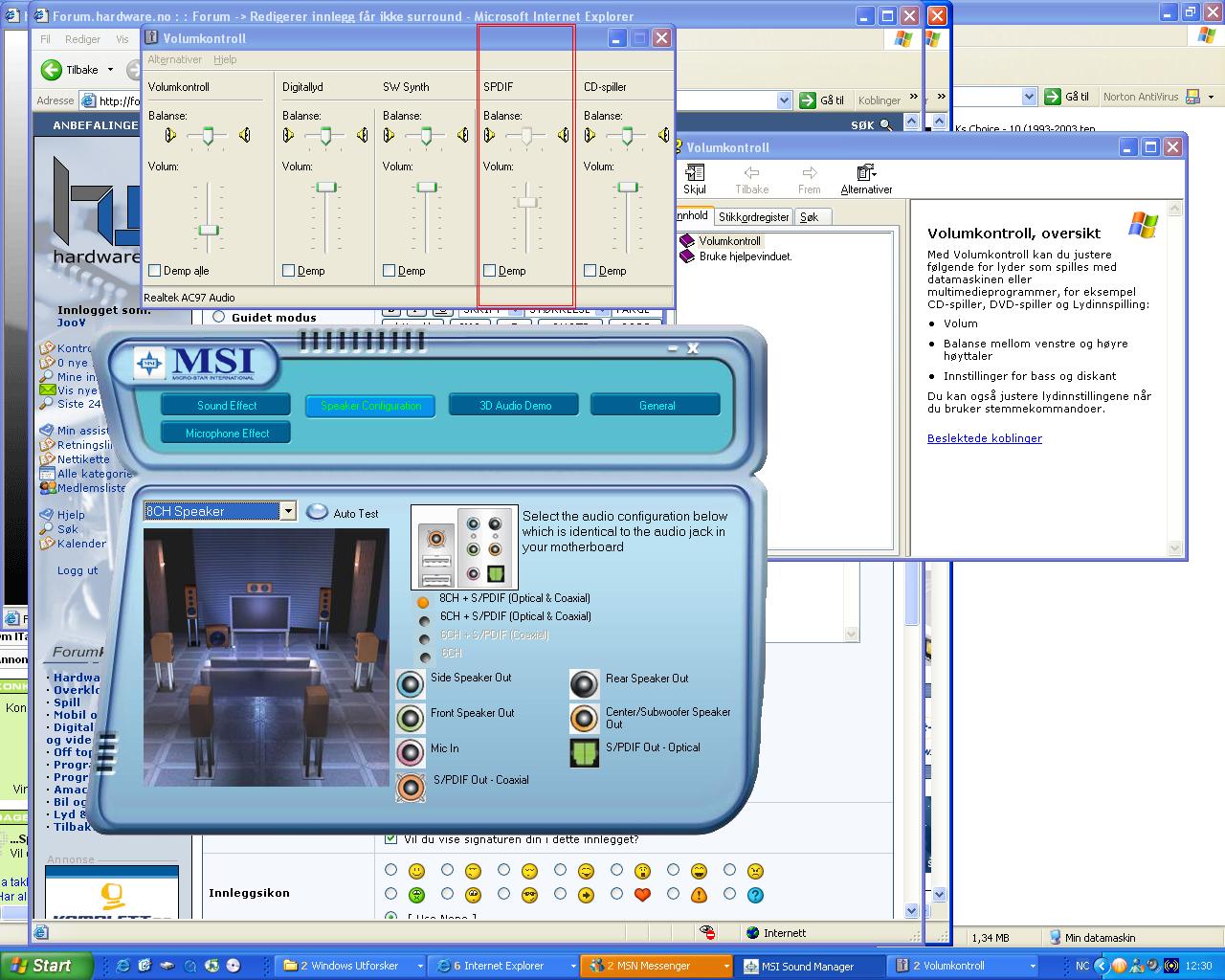Image resolution: width=1225 pixels, height=980 pixels.
Task: Click Skjul icon in help window toolbar
Action: [695, 179]
